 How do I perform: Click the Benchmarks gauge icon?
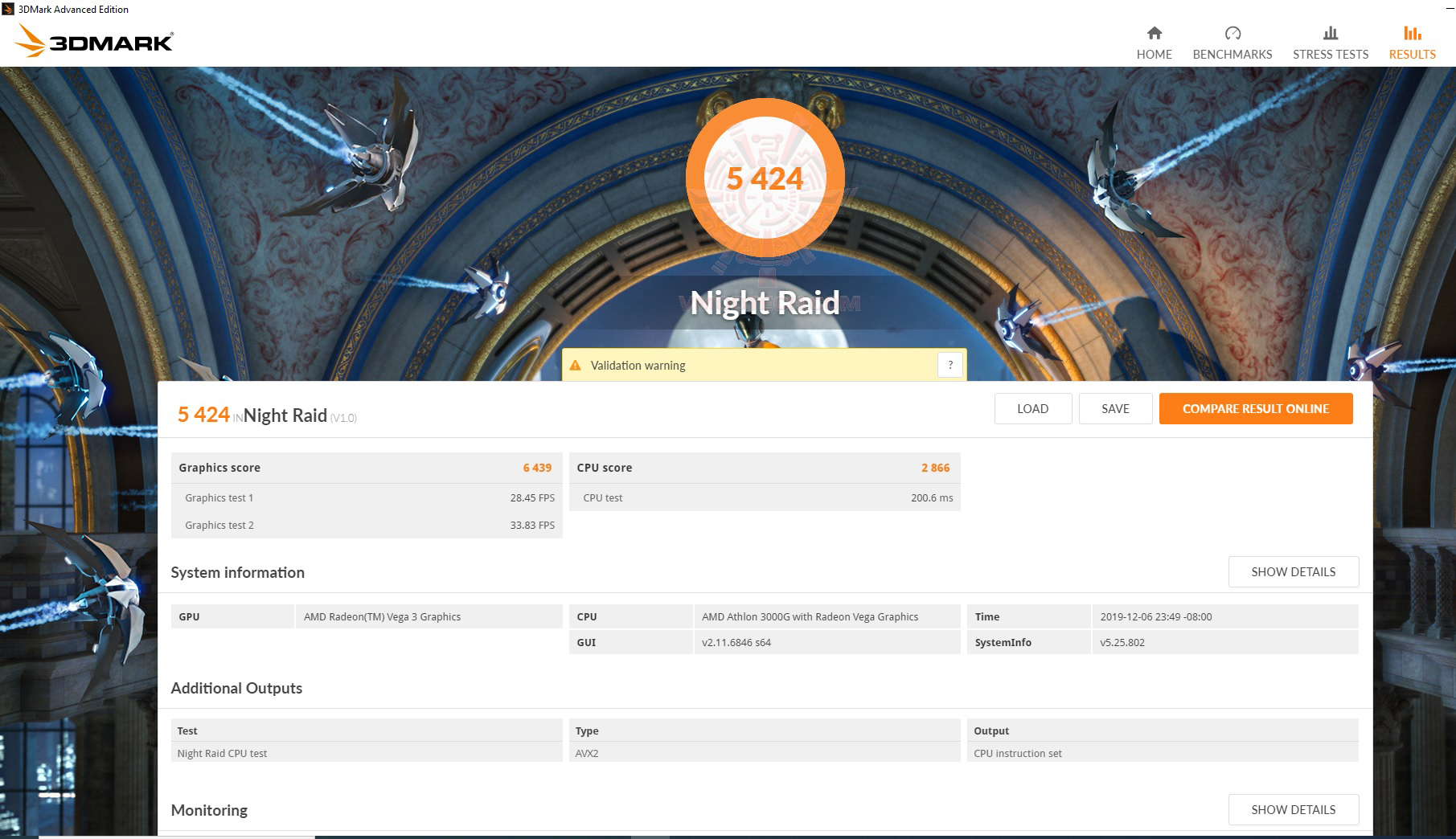(1232, 33)
